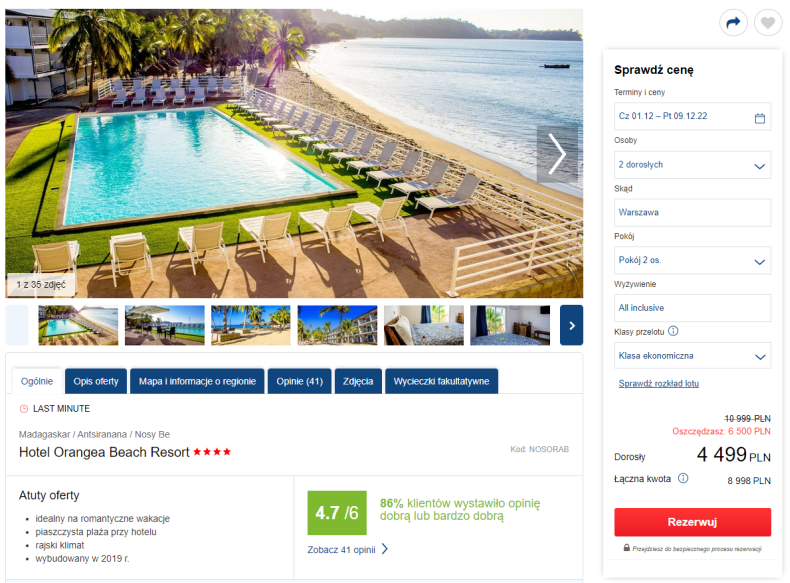Viewport: 790px width, 583px height.
Task: Select the hotel room bed thumbnail
Action: [424, 326]
